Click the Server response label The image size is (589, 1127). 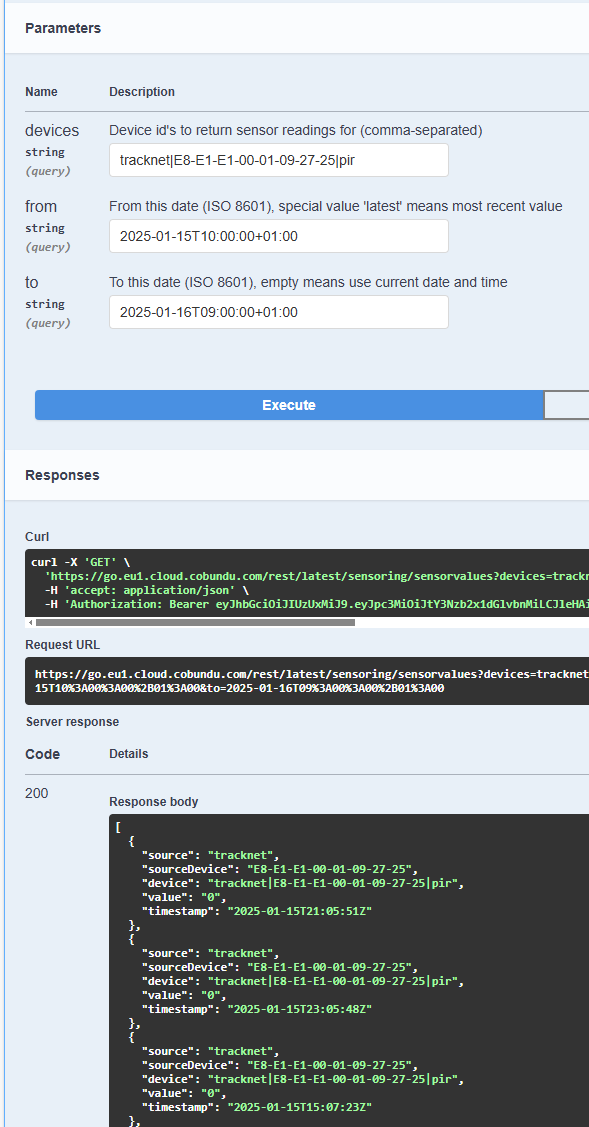pos(72,722)
